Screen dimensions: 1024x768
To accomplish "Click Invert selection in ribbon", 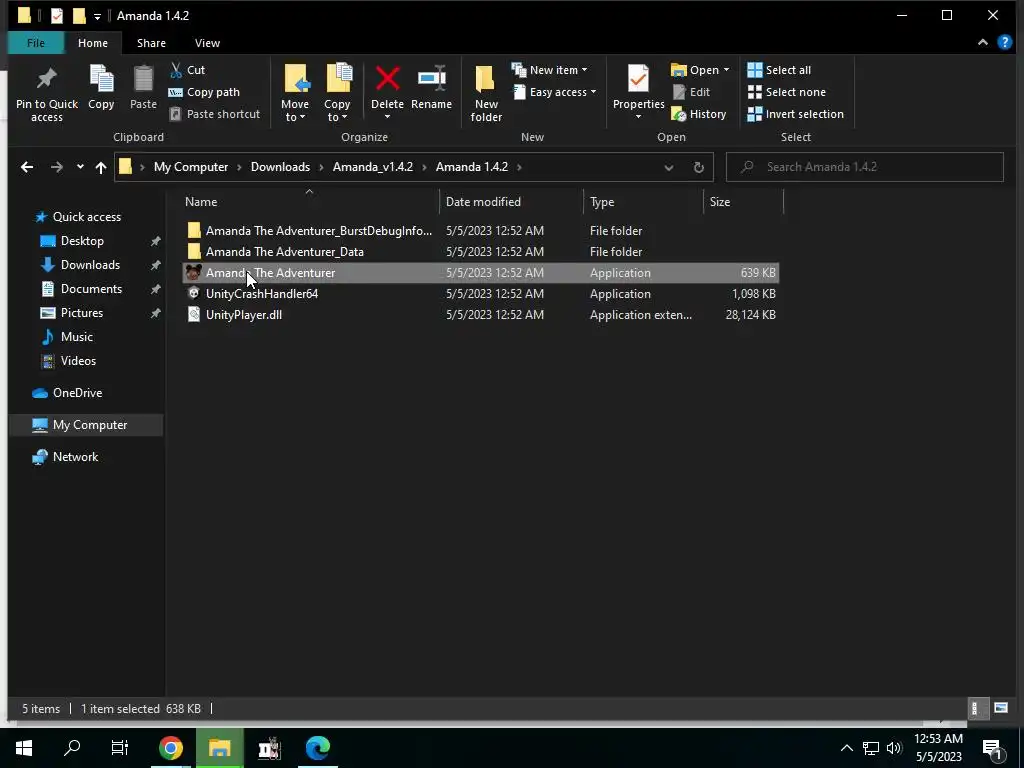I will pos(795,114).
